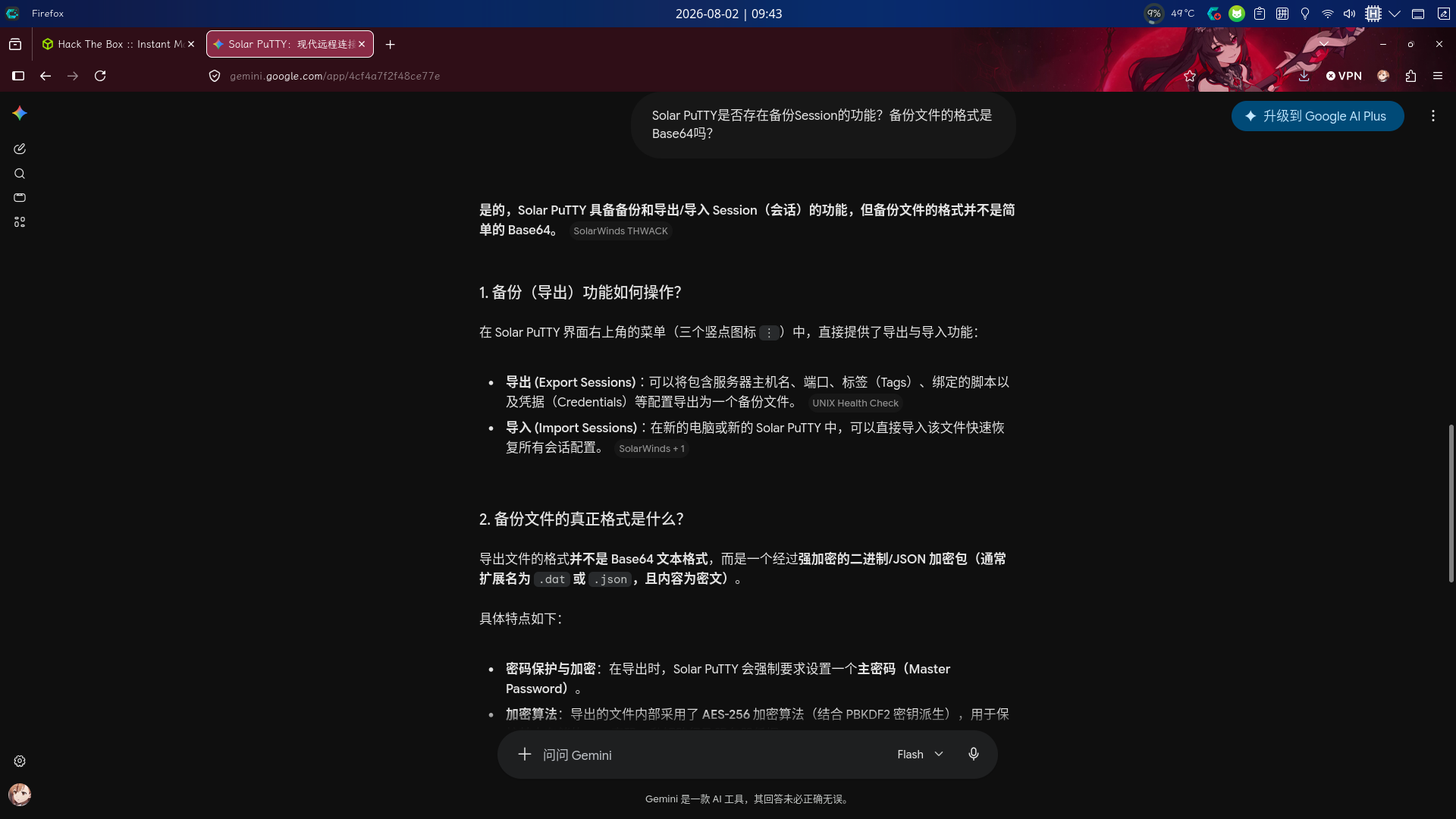The height and width of the screenshot is (819, 1456).
Task: Open the SolarWinds THWACK source chip
Action: tap(620, 231)
